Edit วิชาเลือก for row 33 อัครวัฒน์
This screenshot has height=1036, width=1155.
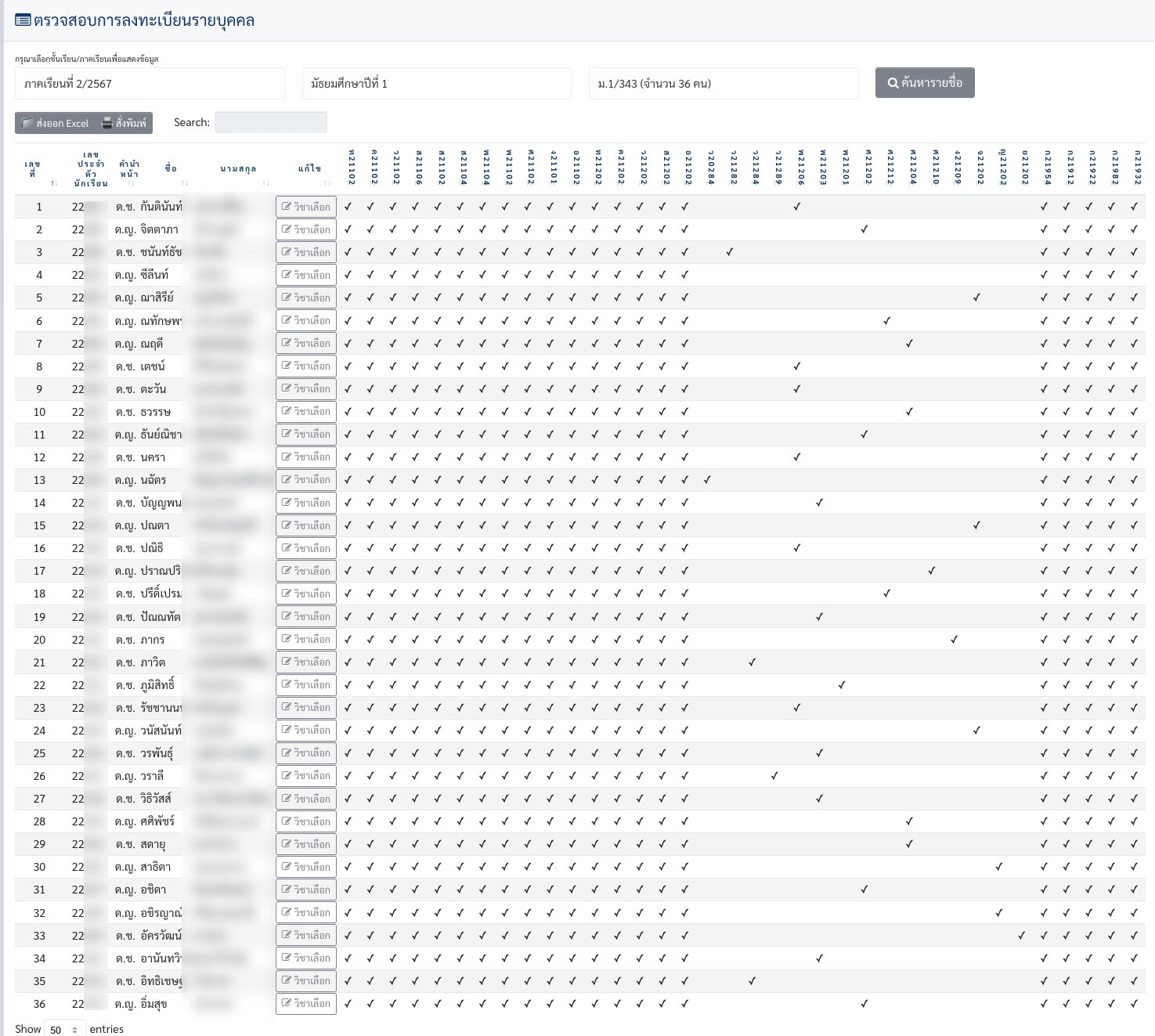tap(306, 935)
